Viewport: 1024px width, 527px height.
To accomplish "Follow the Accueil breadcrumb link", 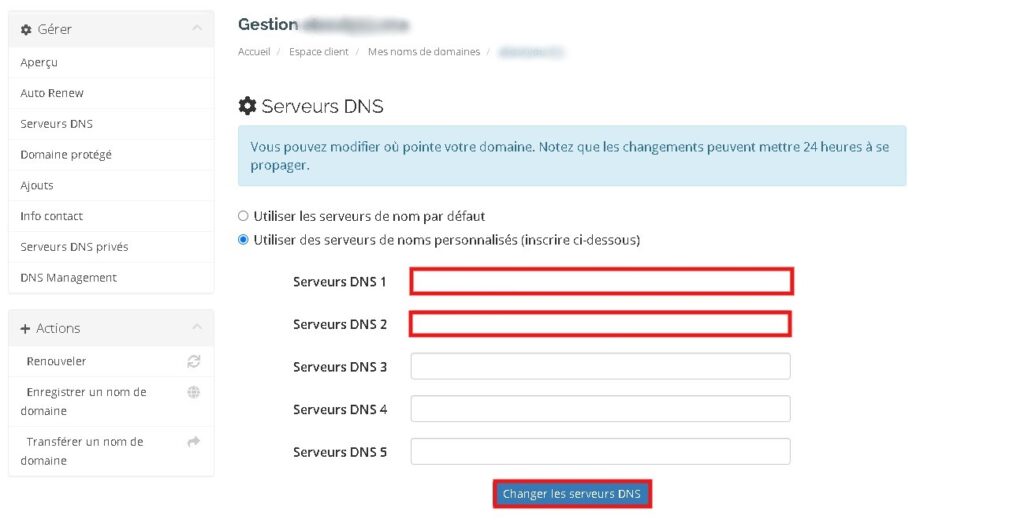I will pyautogui.click(x=254, y=51).
